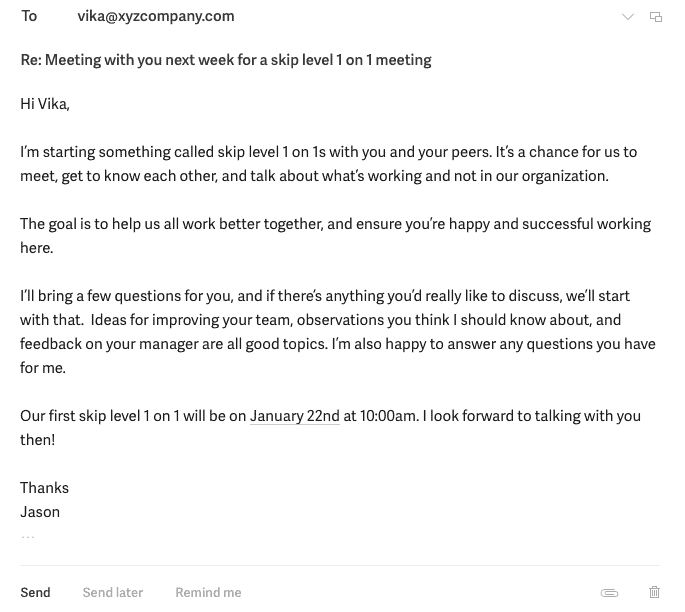The image size is (685, 612).
Task: Click the 'Jason' signature line
Action: point(40,512)
